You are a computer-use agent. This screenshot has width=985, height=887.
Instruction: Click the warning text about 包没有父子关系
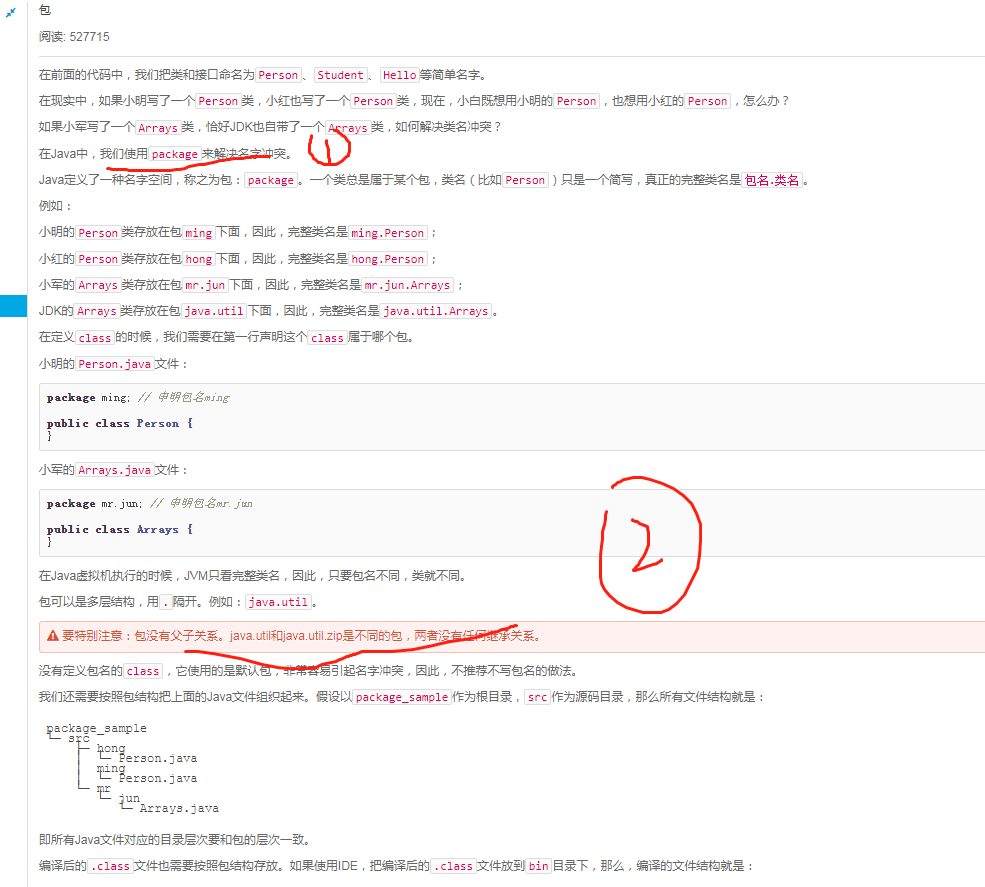pyautogui.click(x=302, y=636)
